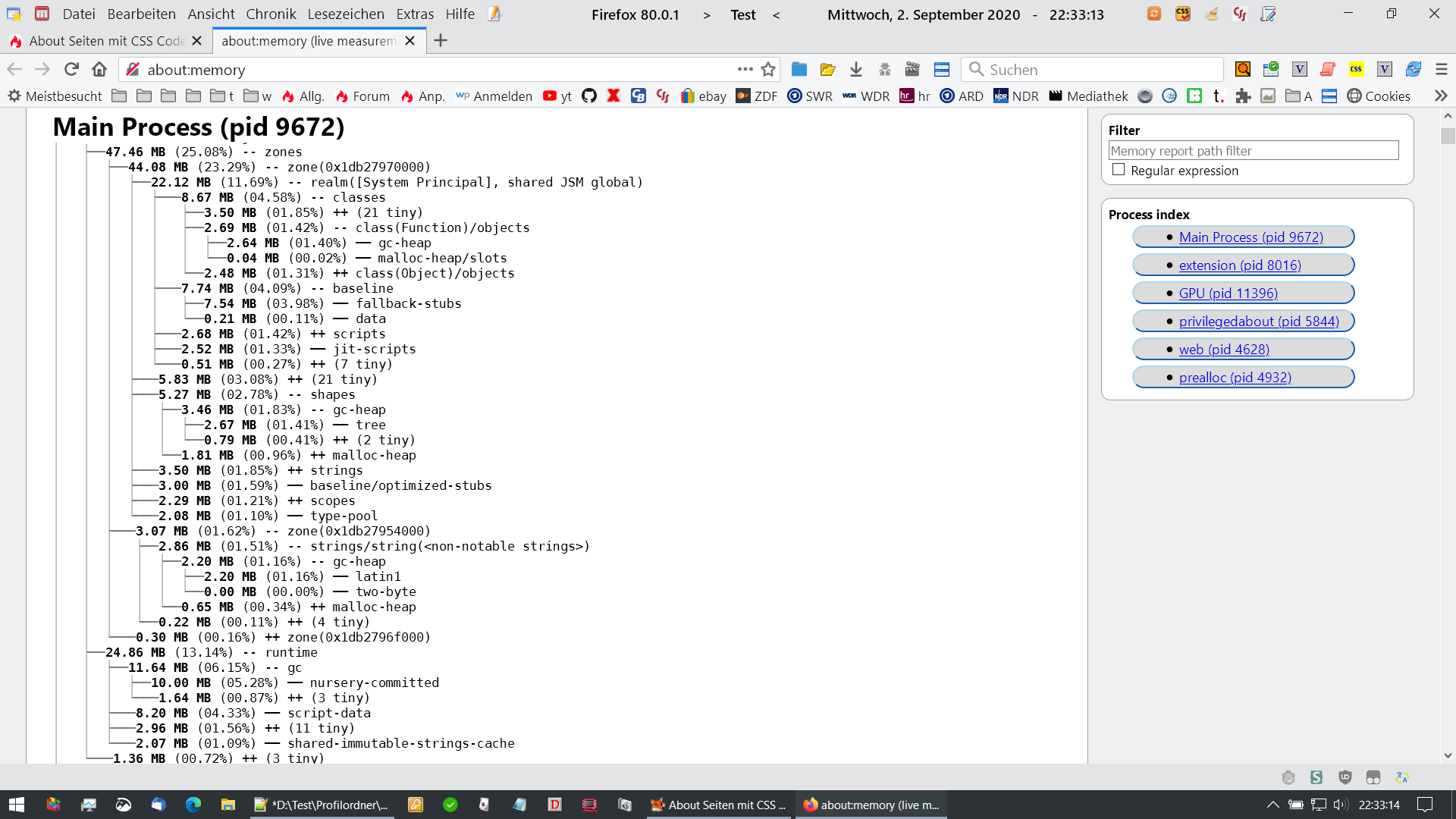Image resolution: width=1456 pixels, height=819 pixels.
Task: Show more bookmarks with chevron overflow
Action: (1441, 96)
